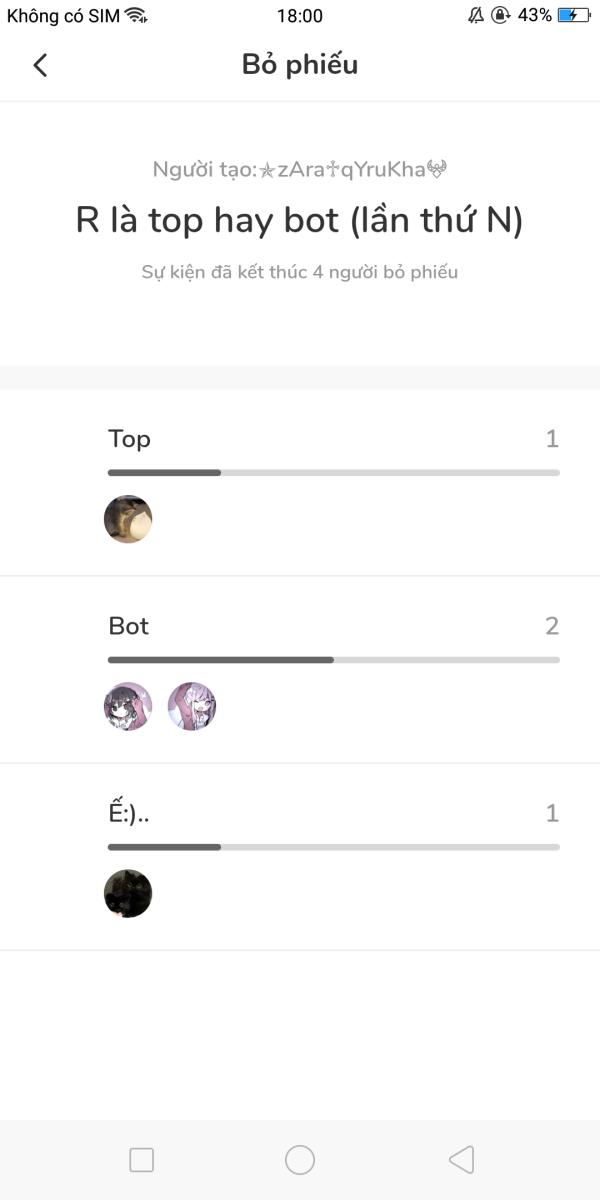Select the "Bot" poll option label

point(129,626)
